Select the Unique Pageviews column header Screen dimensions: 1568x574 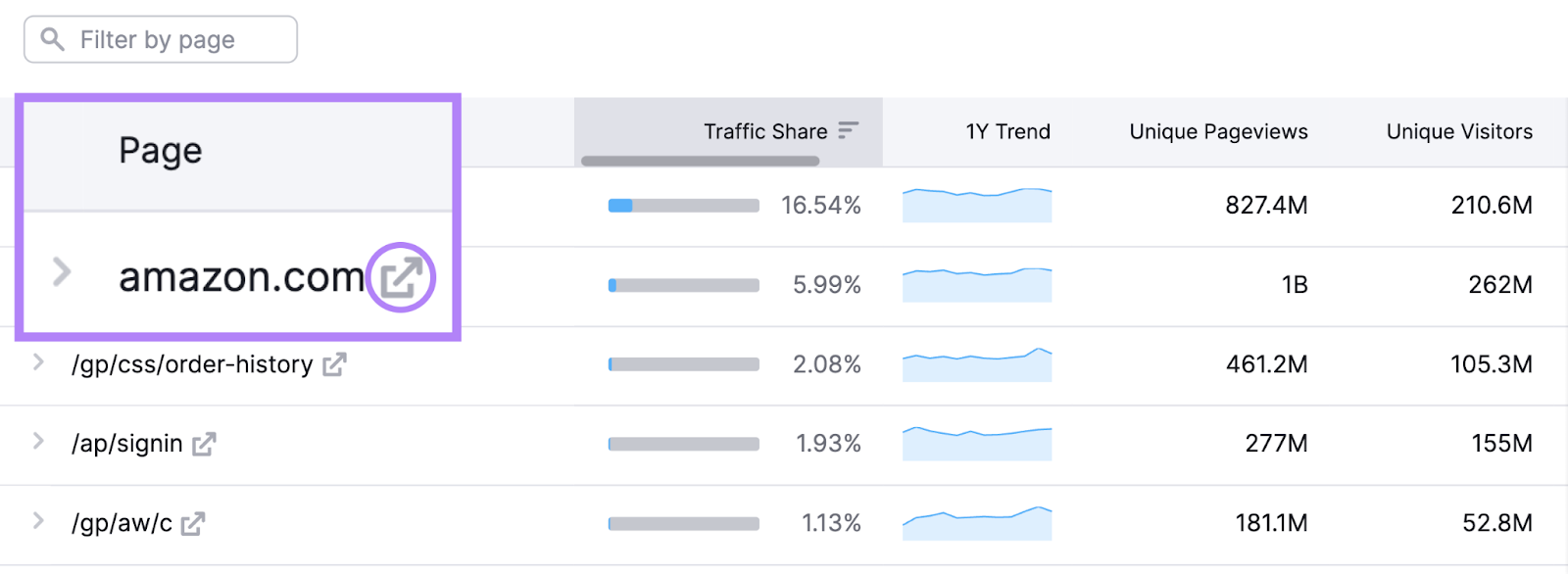tap(1218, 131)
